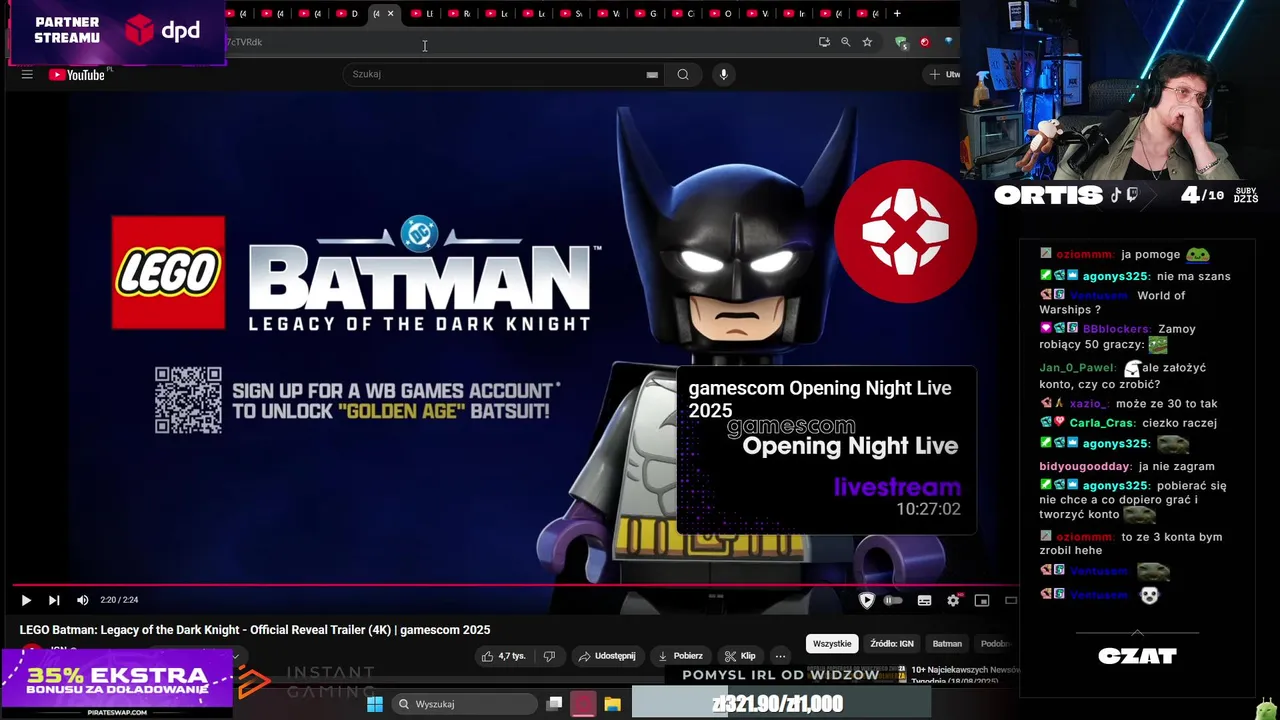Image resolution: width=1280 pixels, height=720 pixels.
Task: Mute the video volume
Action: point(82,600)
